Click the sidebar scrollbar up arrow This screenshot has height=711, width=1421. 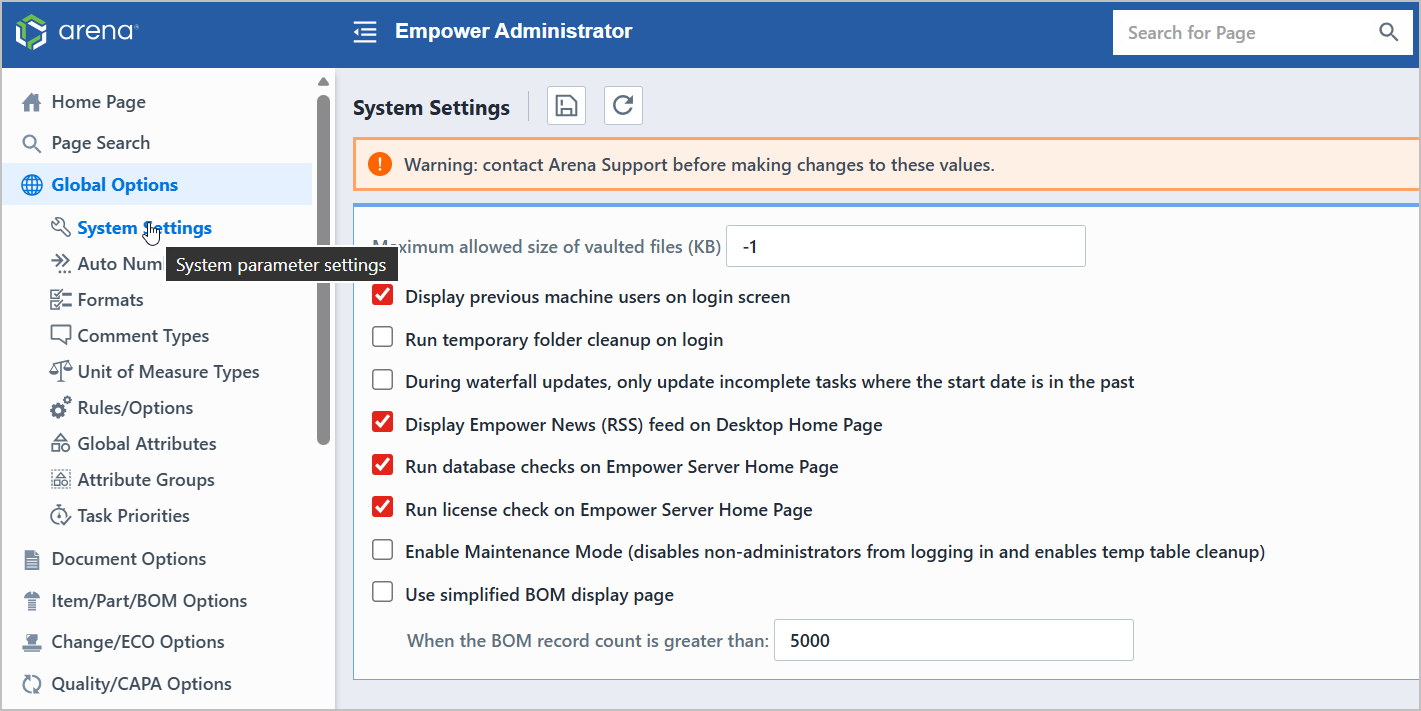pyautogui.click(x=323, y=82)
